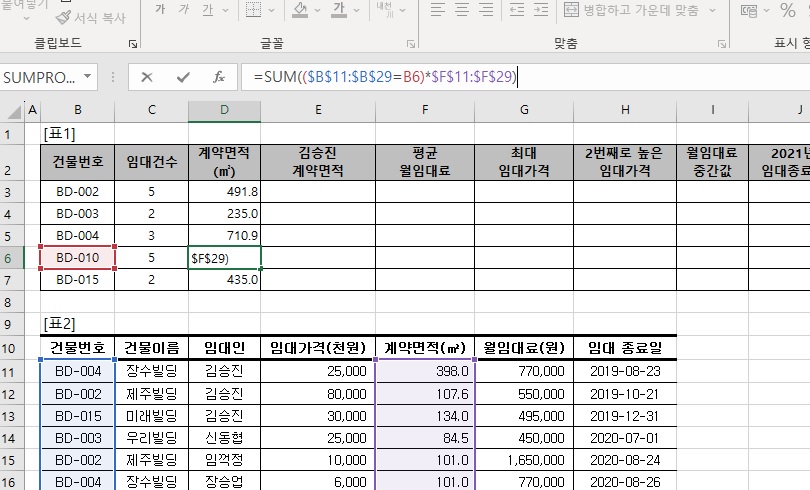
Task: Open the Merge and Center (병합하고 가운데 맞춤) dropdown arrow
Action: tap(713, 11)
